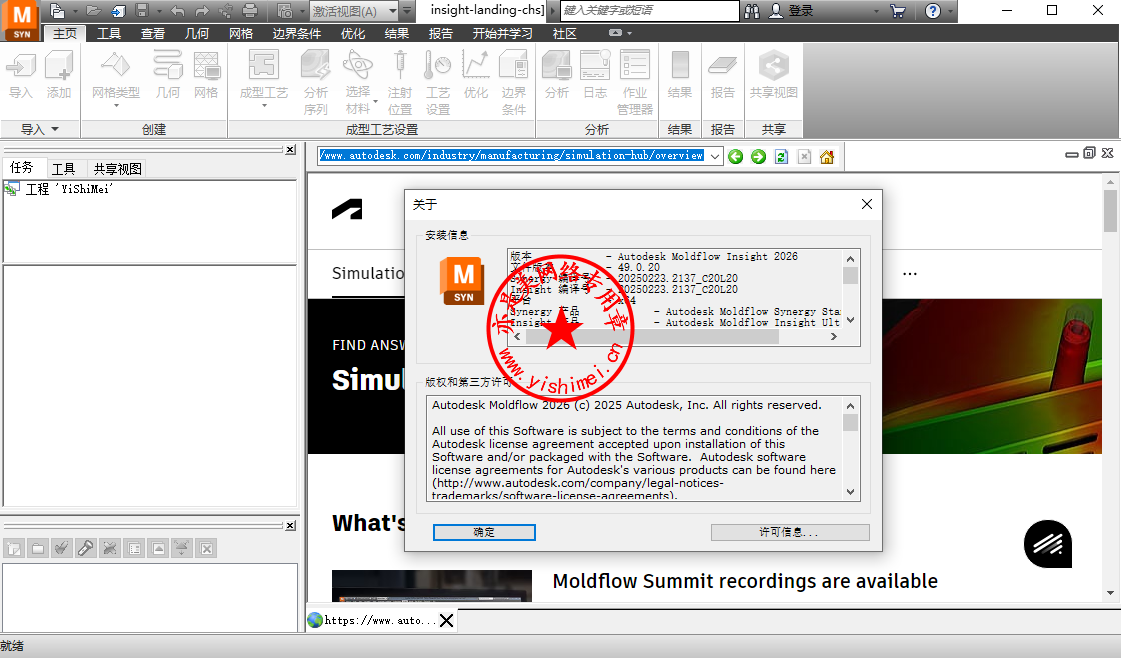Click the Import icon with blue arrow

[118, 11]
